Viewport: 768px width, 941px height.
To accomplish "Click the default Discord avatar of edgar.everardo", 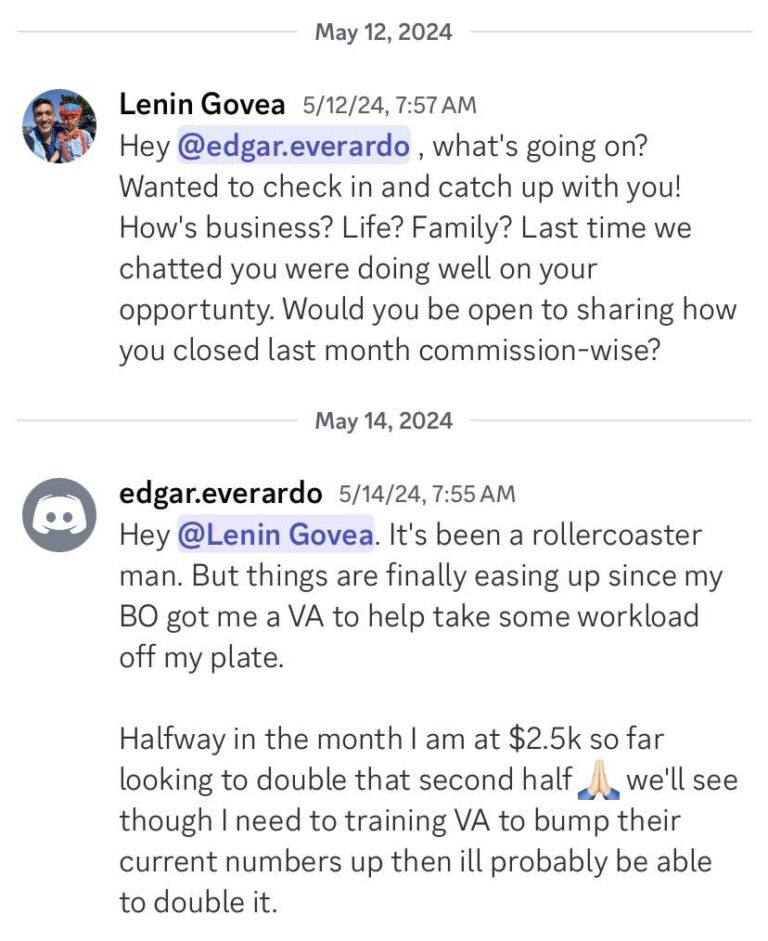I will coord(59,515).
